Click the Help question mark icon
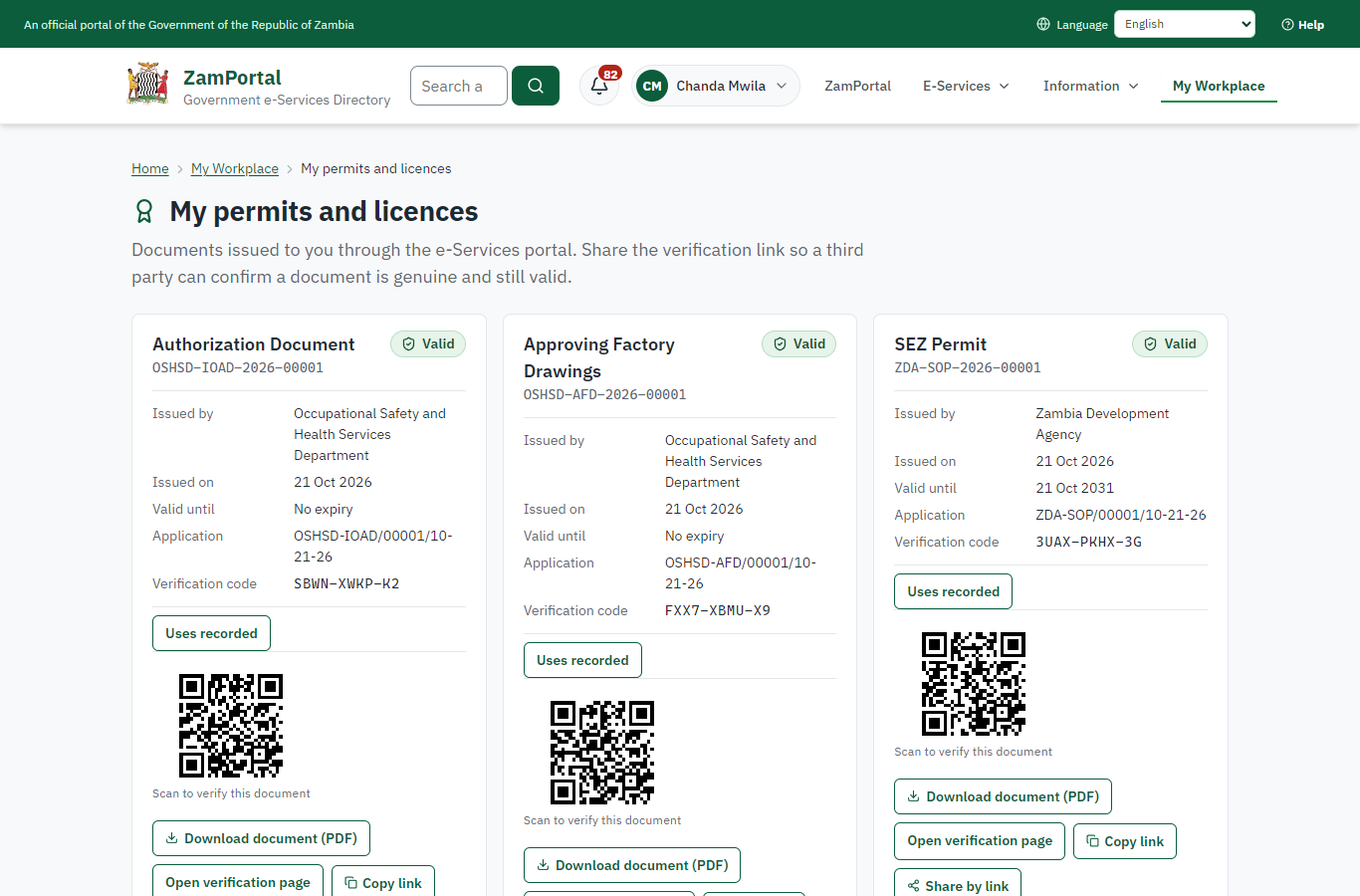Screen dimensions: 1360x896 tap(1287, 25)
